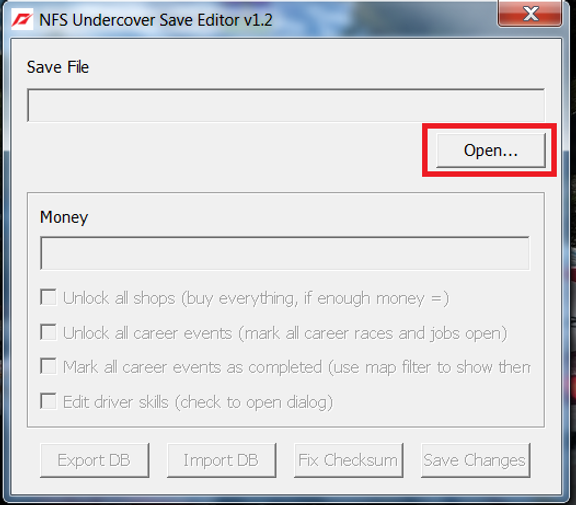This screenshot has width=576, height=505.
Task: Close the Save Editor window
Action: pos(530,14)
